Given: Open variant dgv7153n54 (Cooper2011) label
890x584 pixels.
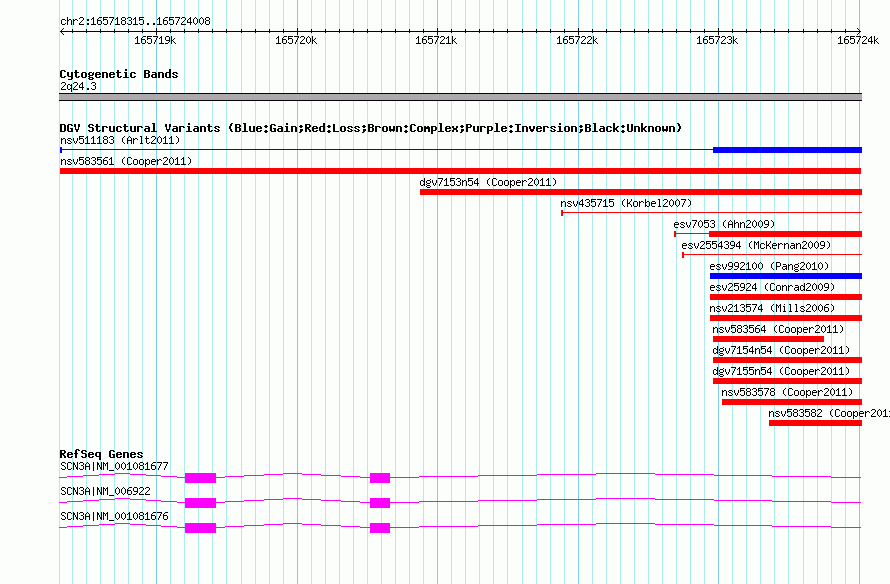Looking at the screenshot, I should point(488,182).
